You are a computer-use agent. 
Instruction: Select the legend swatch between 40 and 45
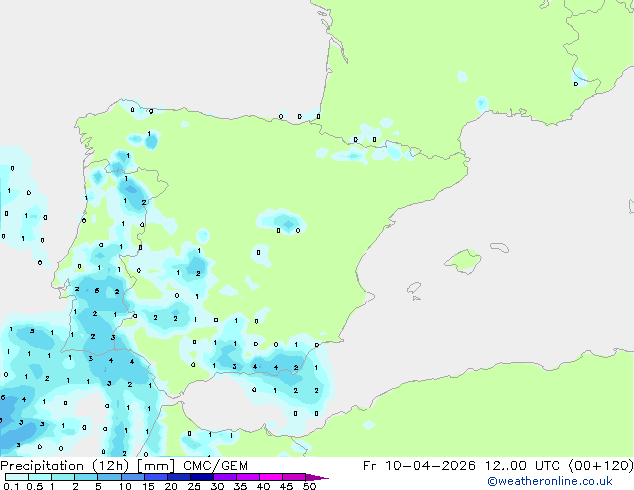pyautogui.click(x=271, y=477)
